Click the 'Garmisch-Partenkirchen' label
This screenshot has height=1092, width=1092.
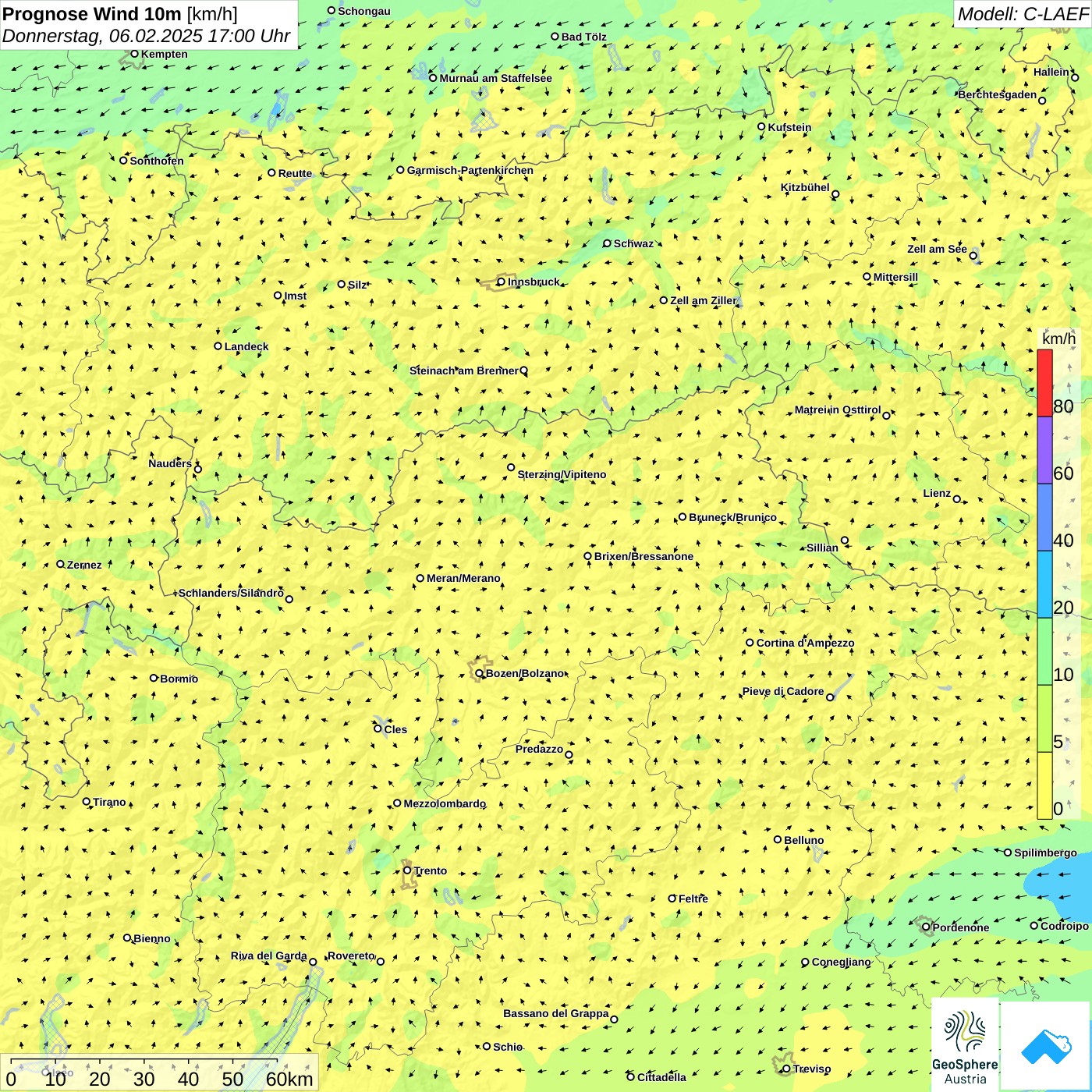470,170
